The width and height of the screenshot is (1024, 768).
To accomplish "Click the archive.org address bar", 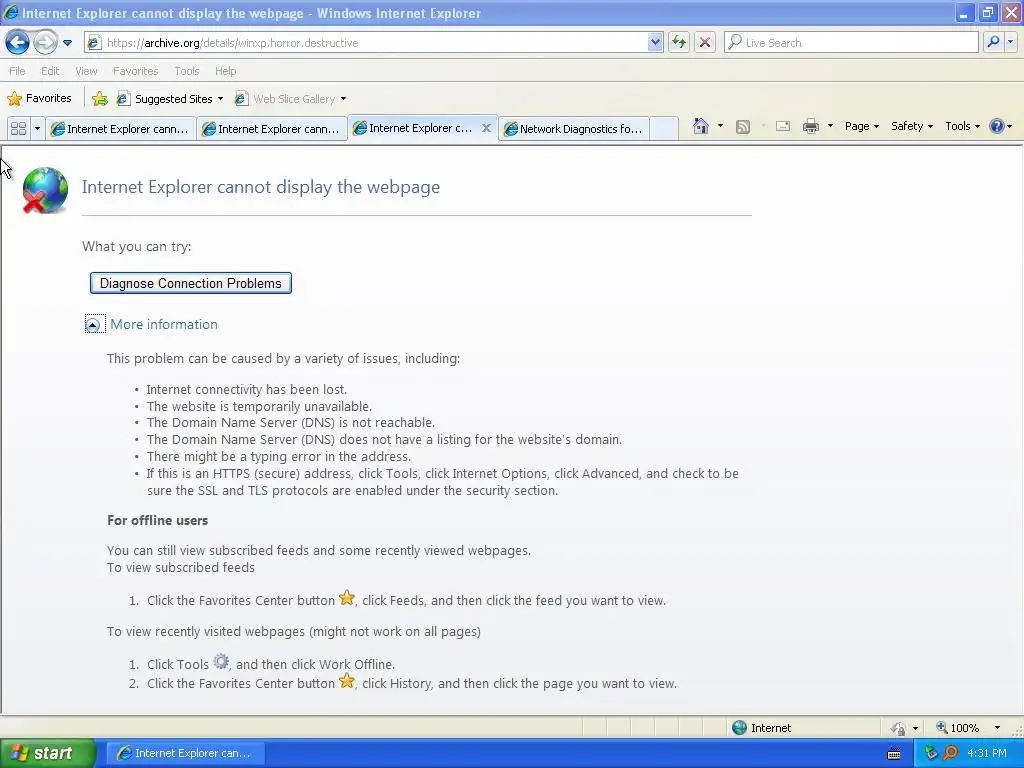I will coord(374,42).
